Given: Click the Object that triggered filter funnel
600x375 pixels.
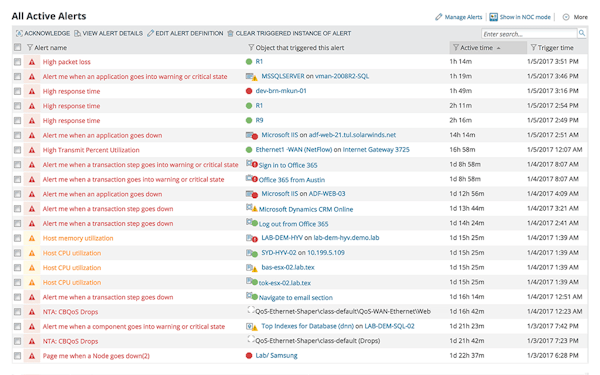Looking at the screenshot, I should pos(251,48).
